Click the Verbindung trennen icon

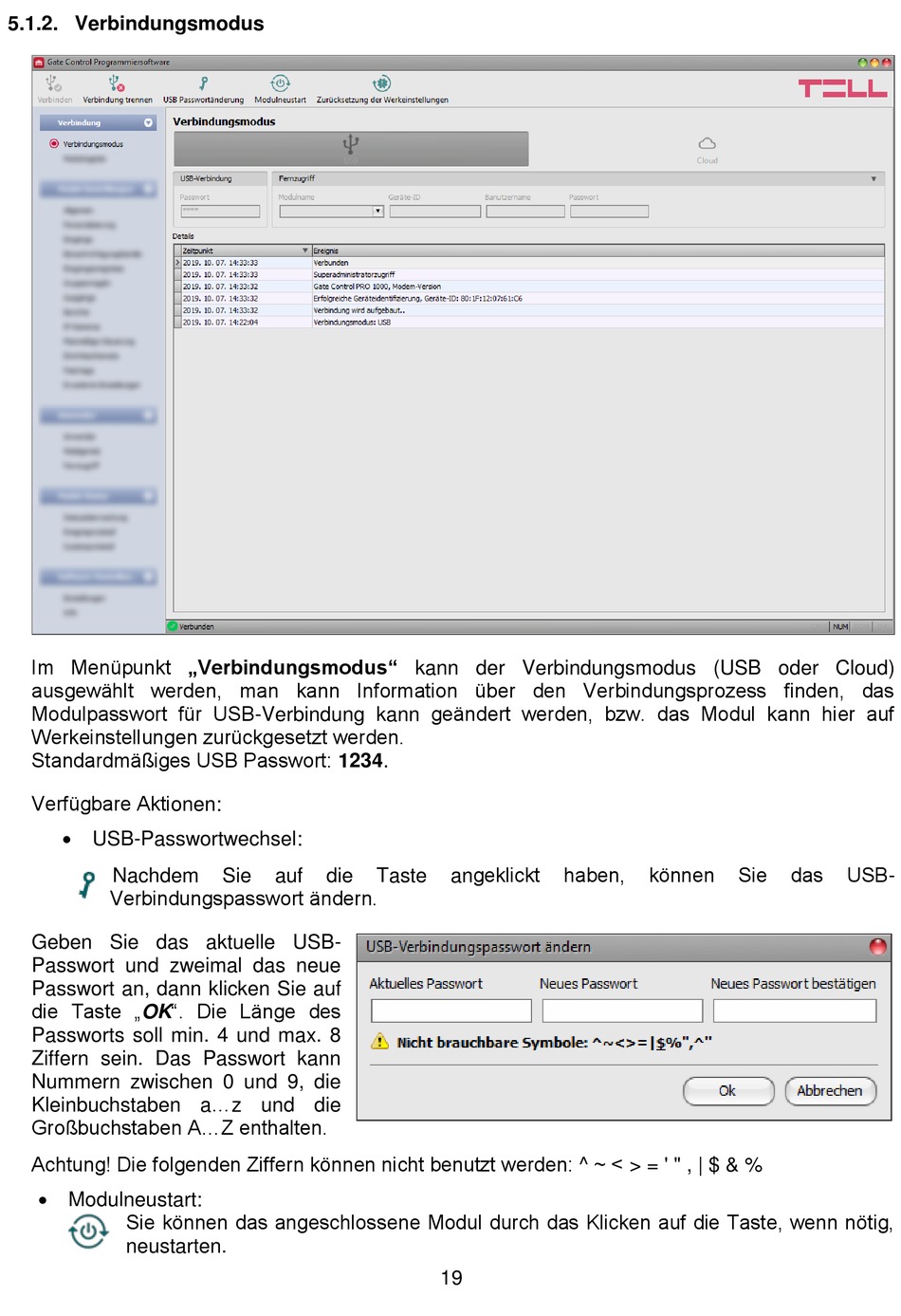[x=117, y=83]
